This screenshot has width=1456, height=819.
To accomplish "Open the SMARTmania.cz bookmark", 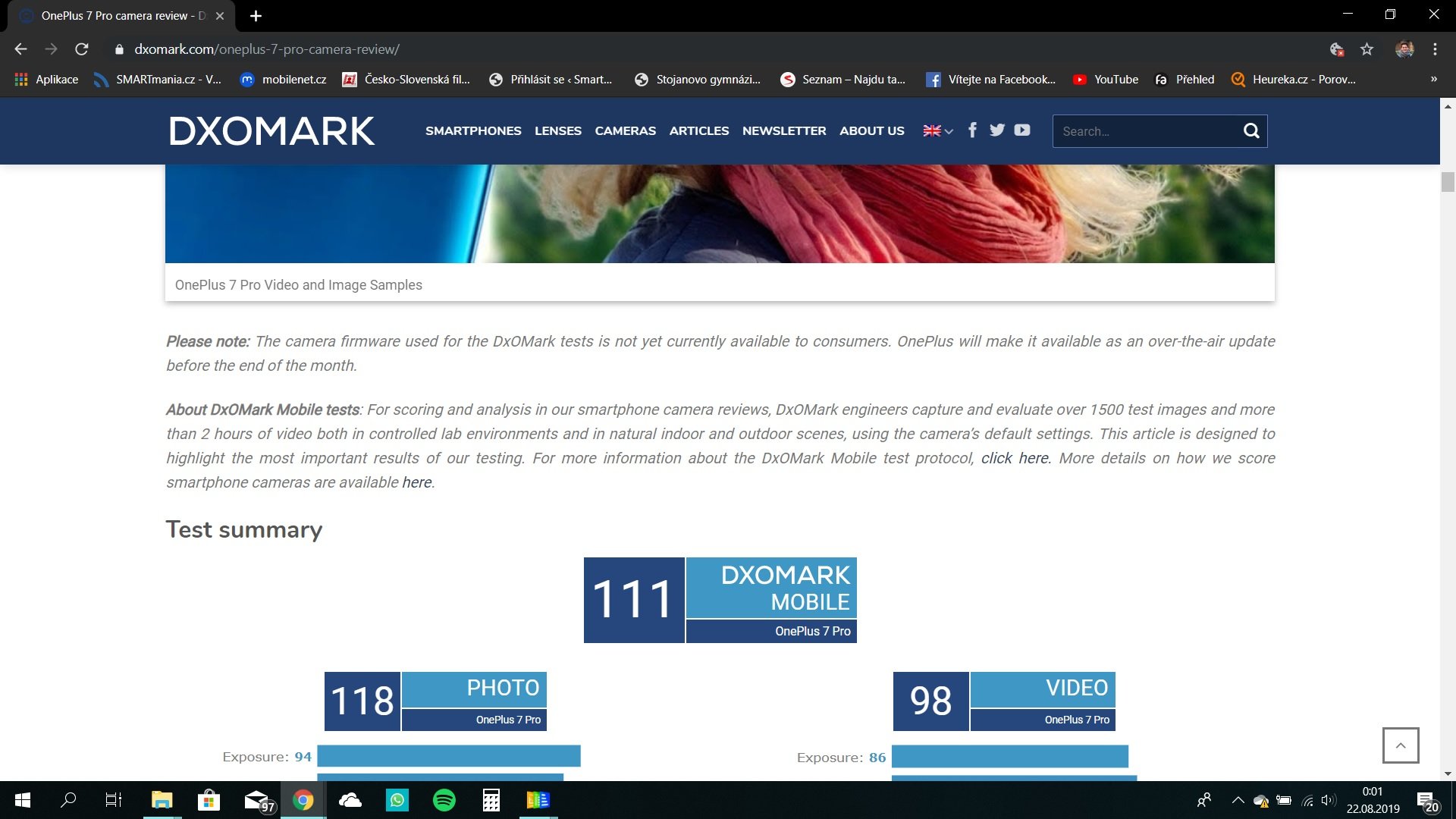I will 157,80.
